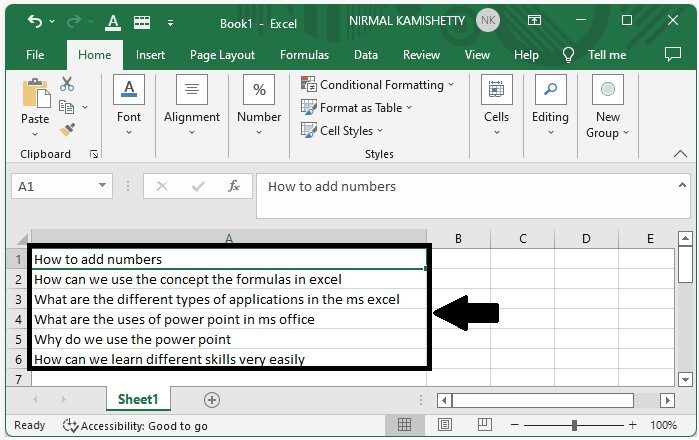Click the 100% zoom level
Image resolution: width=699 pixels, height=440 pixels.
(x=664, y=425)
